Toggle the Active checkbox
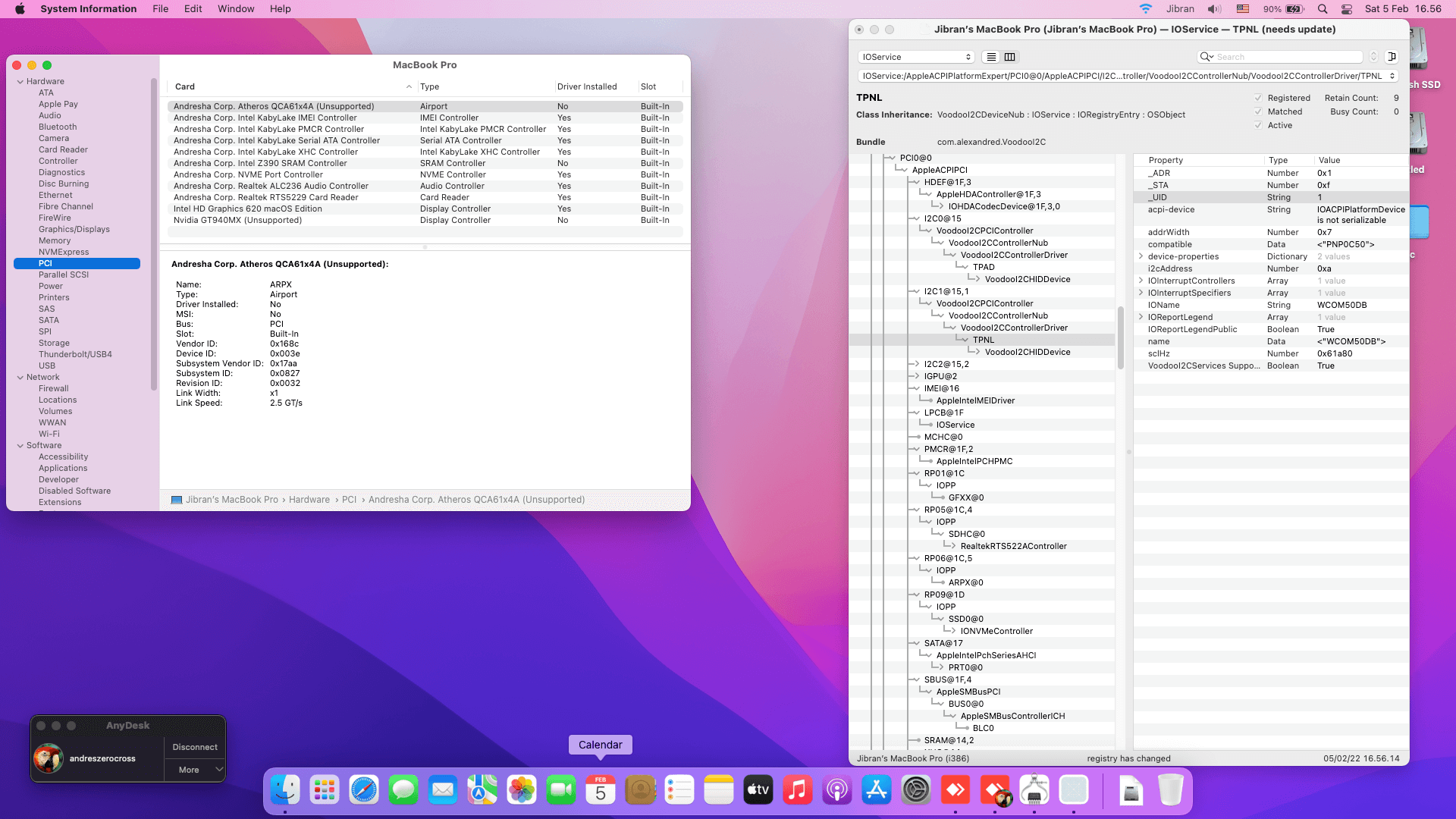The width and height of the screenshot is (1456, 819). pos(1258,125)
